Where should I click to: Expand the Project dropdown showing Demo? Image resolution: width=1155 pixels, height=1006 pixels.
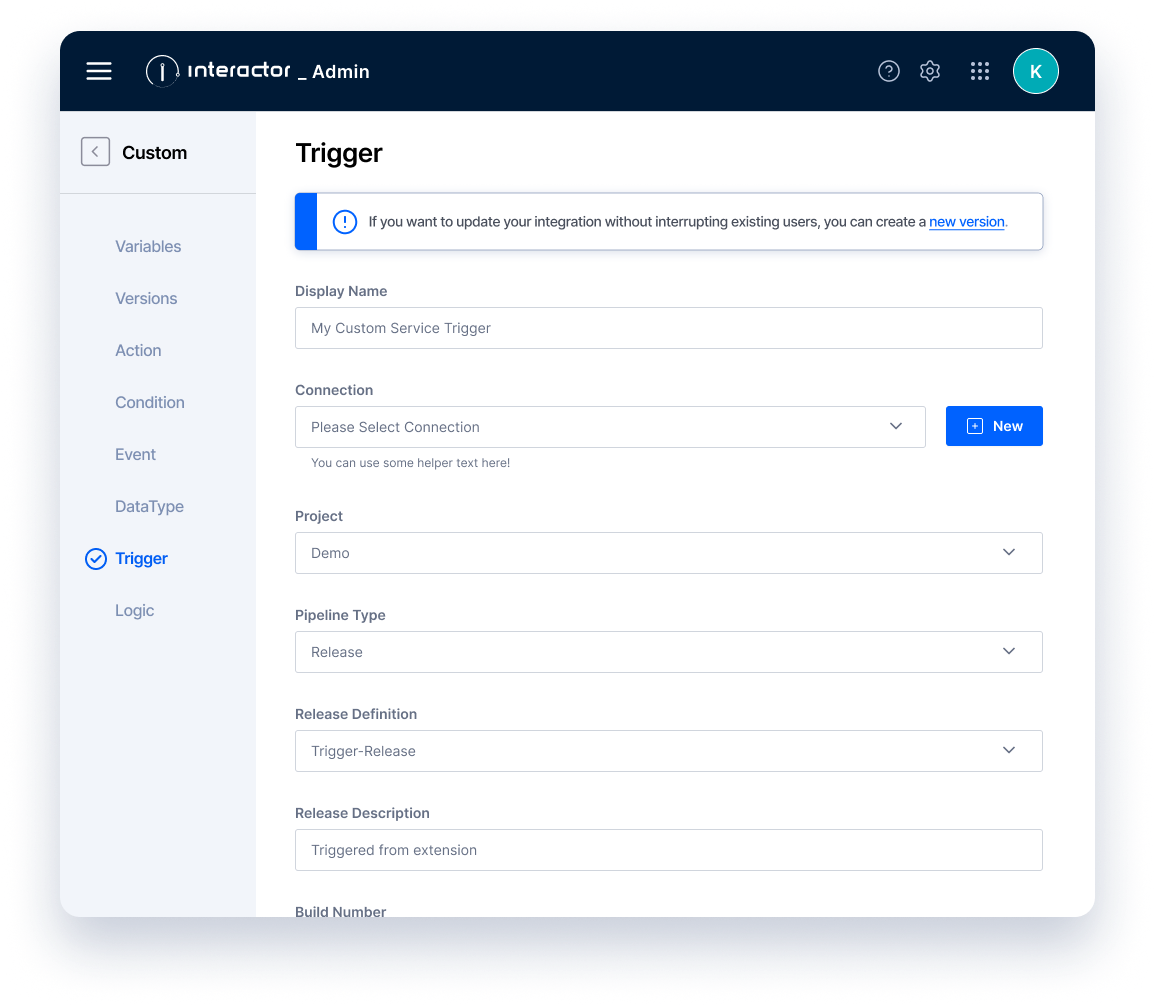(668, 552)
